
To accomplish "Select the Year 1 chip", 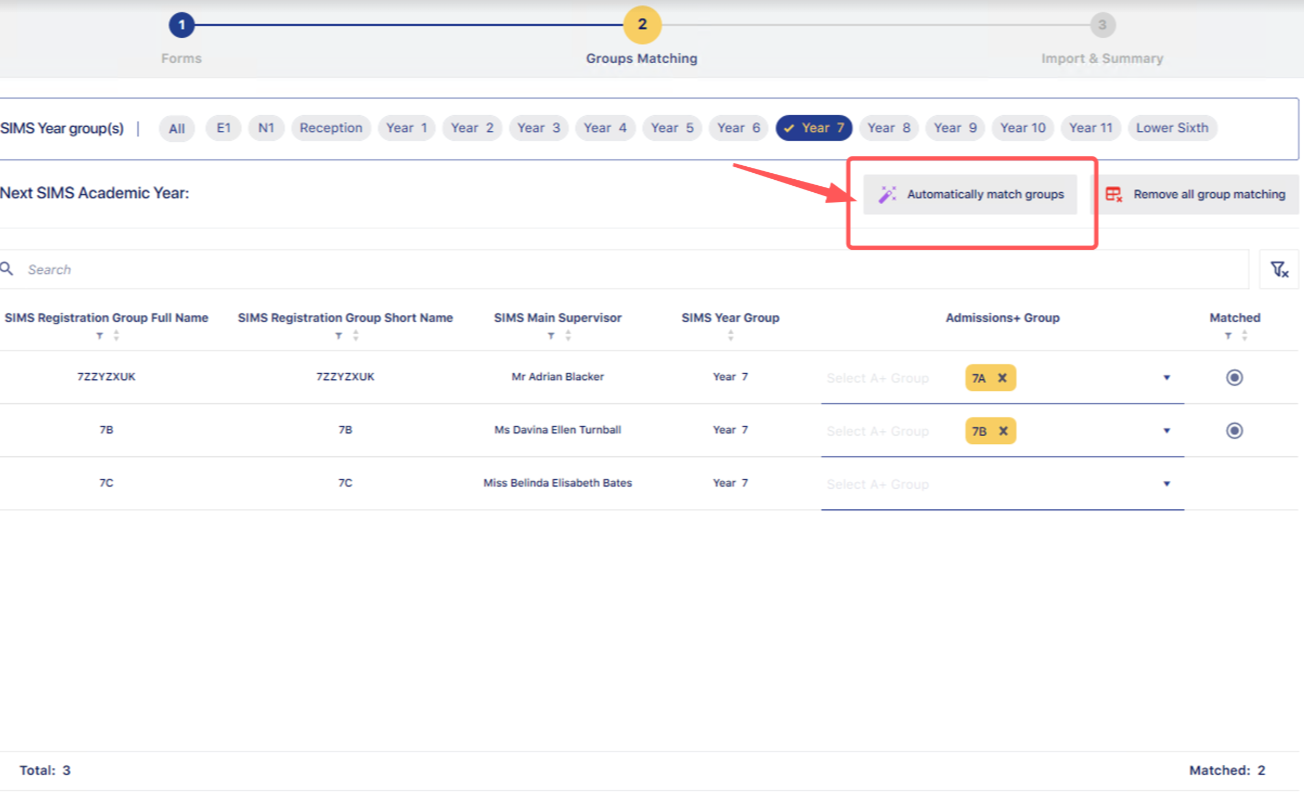I will pos(407,128).
